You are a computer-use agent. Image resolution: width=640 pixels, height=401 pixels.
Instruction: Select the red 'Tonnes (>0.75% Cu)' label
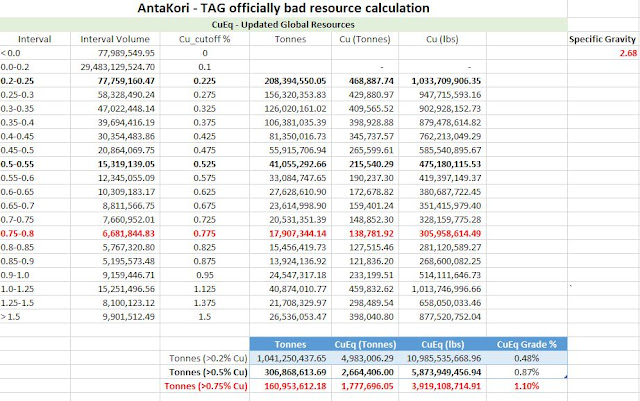click(x=206, y=386)
